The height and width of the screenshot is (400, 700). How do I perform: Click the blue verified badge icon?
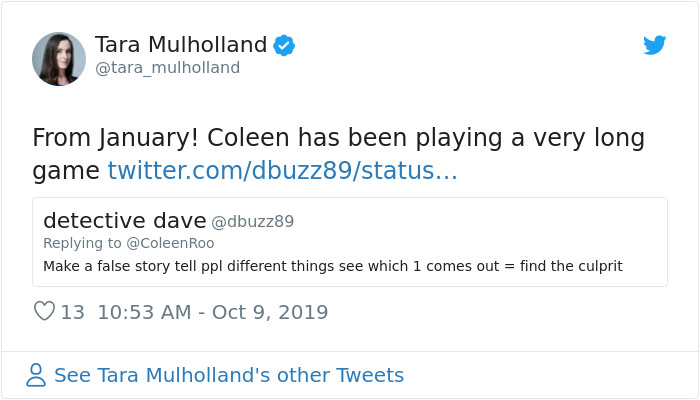284,45
